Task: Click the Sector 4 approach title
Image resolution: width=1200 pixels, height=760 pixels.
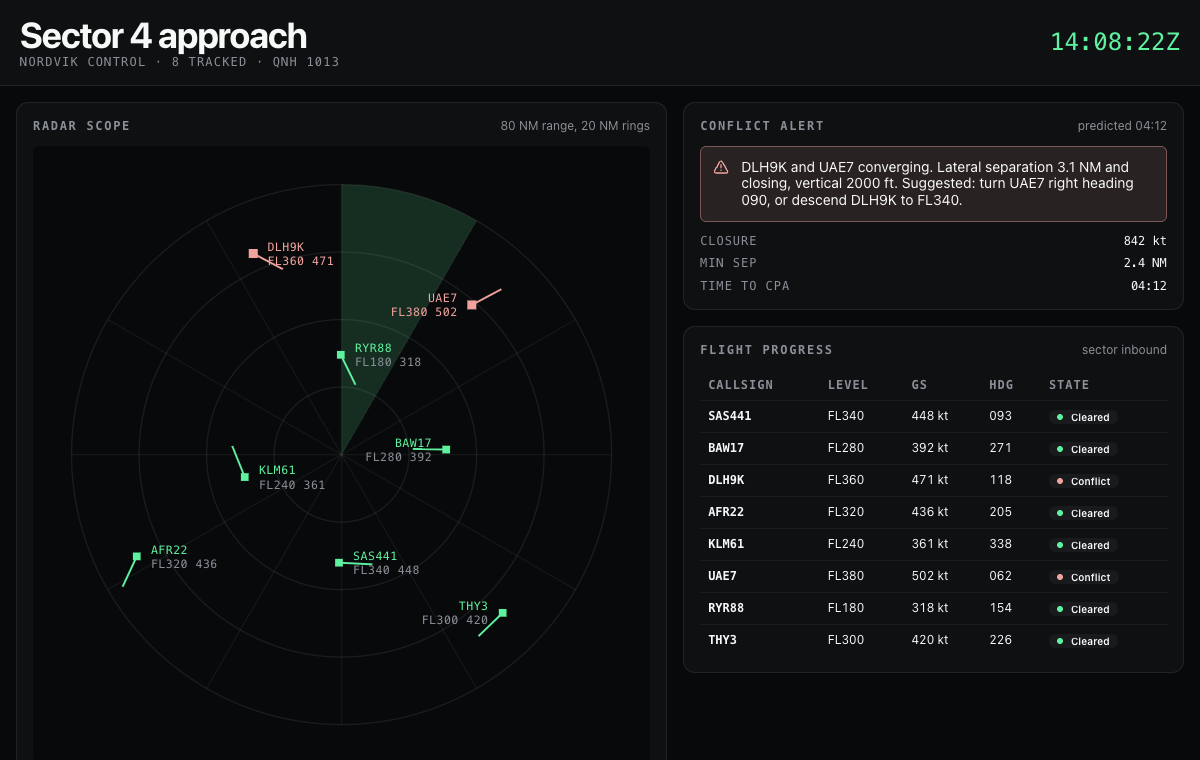Action: click(163, 36)
